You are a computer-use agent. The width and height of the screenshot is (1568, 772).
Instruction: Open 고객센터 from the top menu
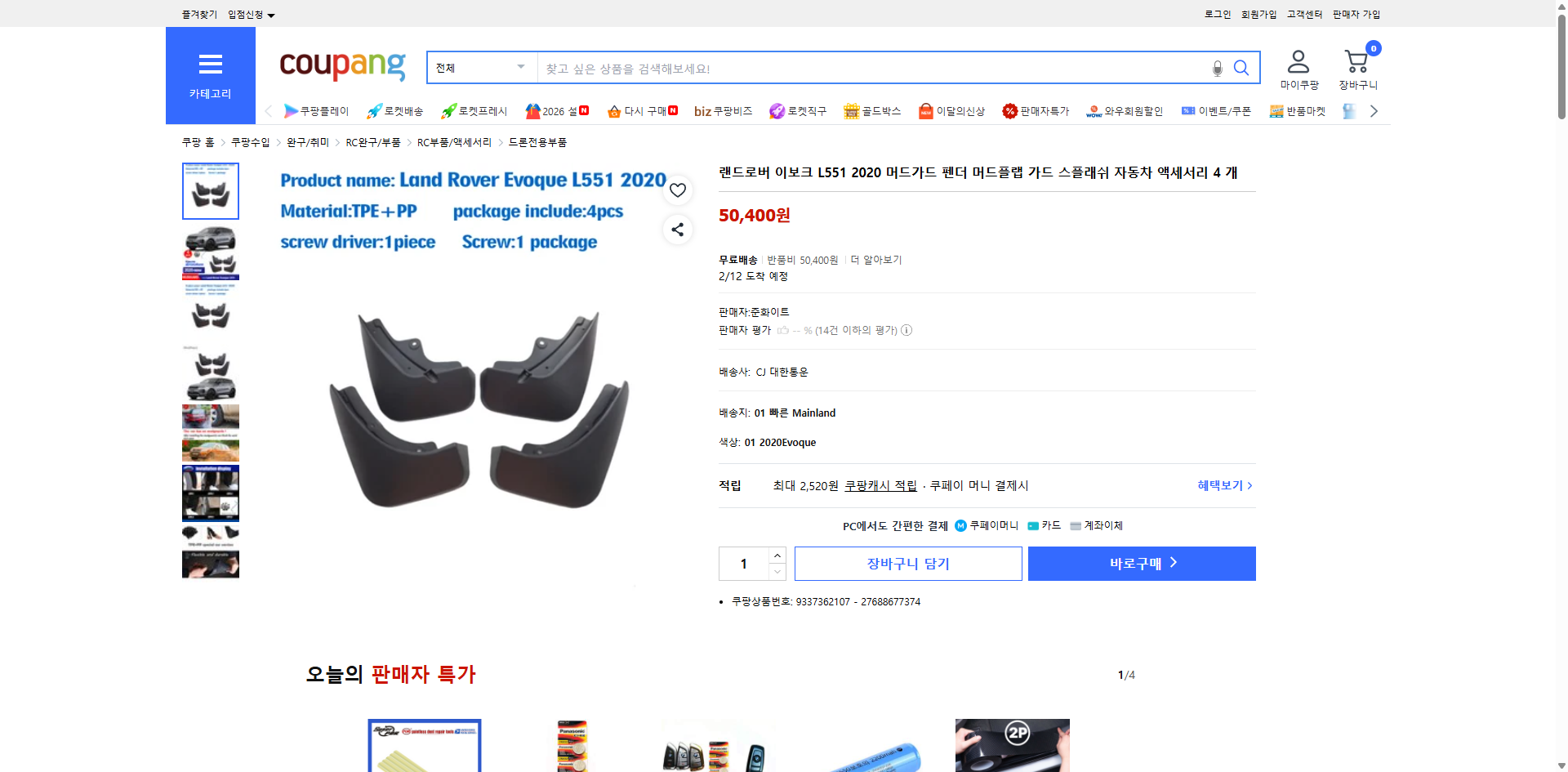point(1304,14)
